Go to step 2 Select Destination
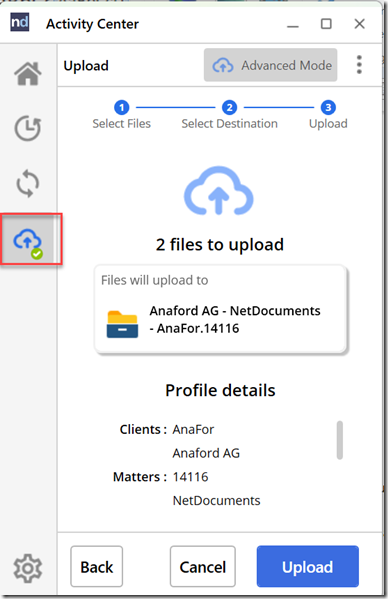 pos(230,115)
